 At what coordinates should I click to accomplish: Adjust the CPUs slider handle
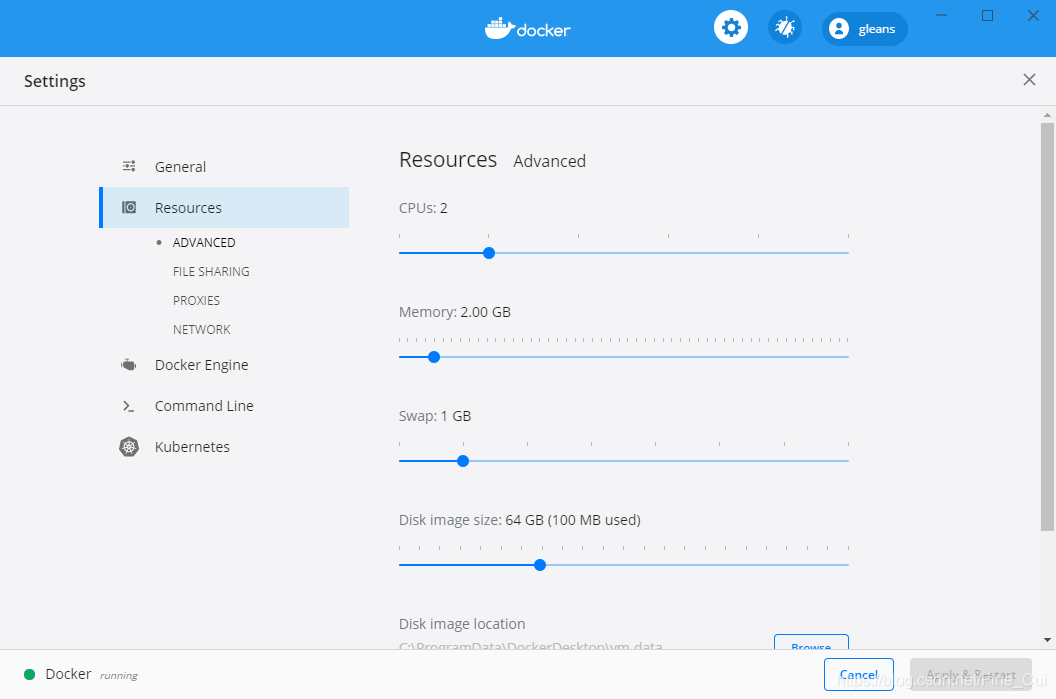click(488, 253)
